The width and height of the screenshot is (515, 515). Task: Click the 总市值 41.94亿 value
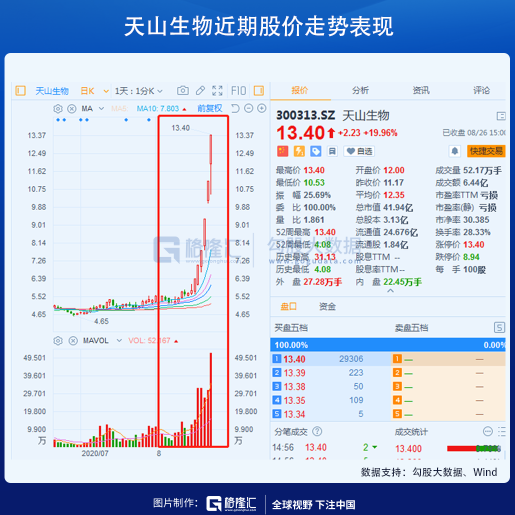pyautogui.click(x=398, y=208)
